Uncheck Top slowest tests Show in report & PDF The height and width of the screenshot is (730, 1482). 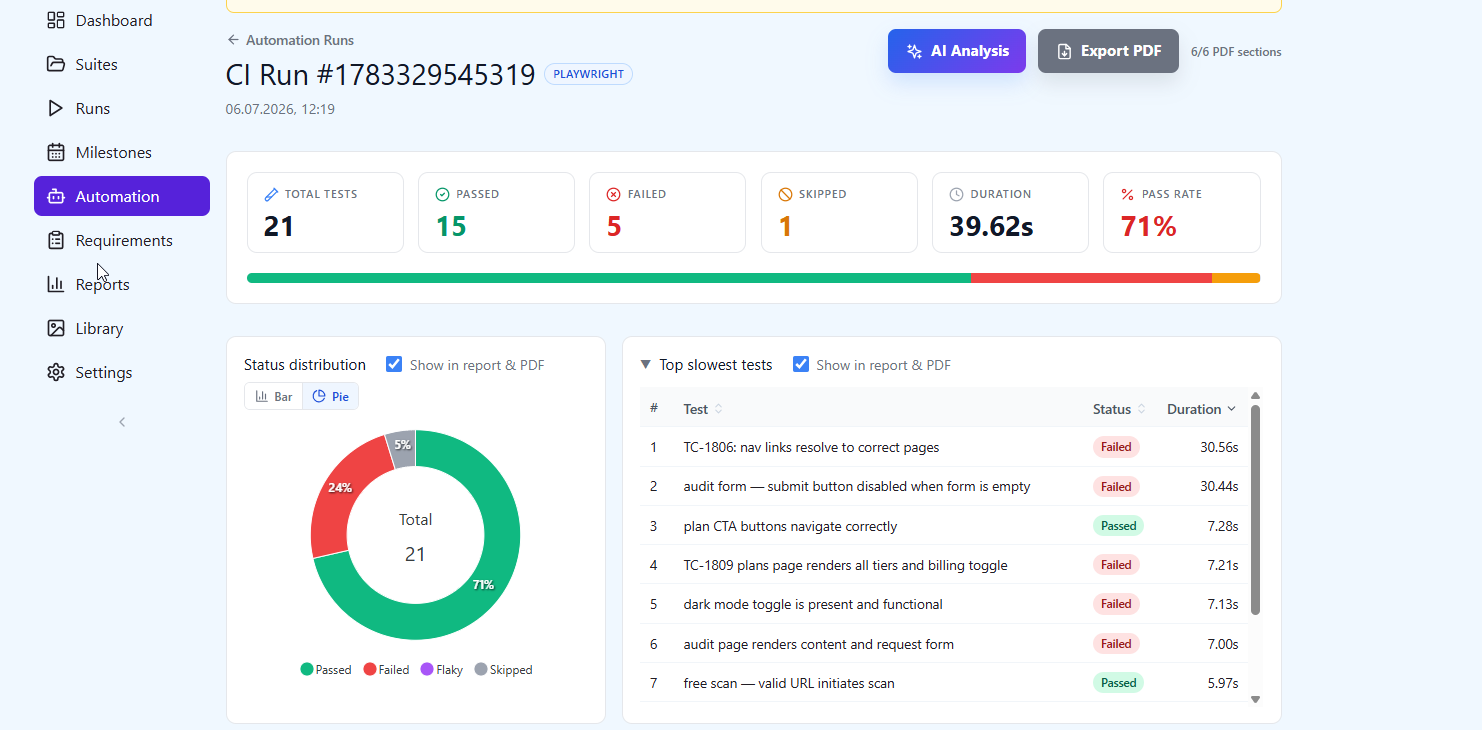tap(801, 364)
